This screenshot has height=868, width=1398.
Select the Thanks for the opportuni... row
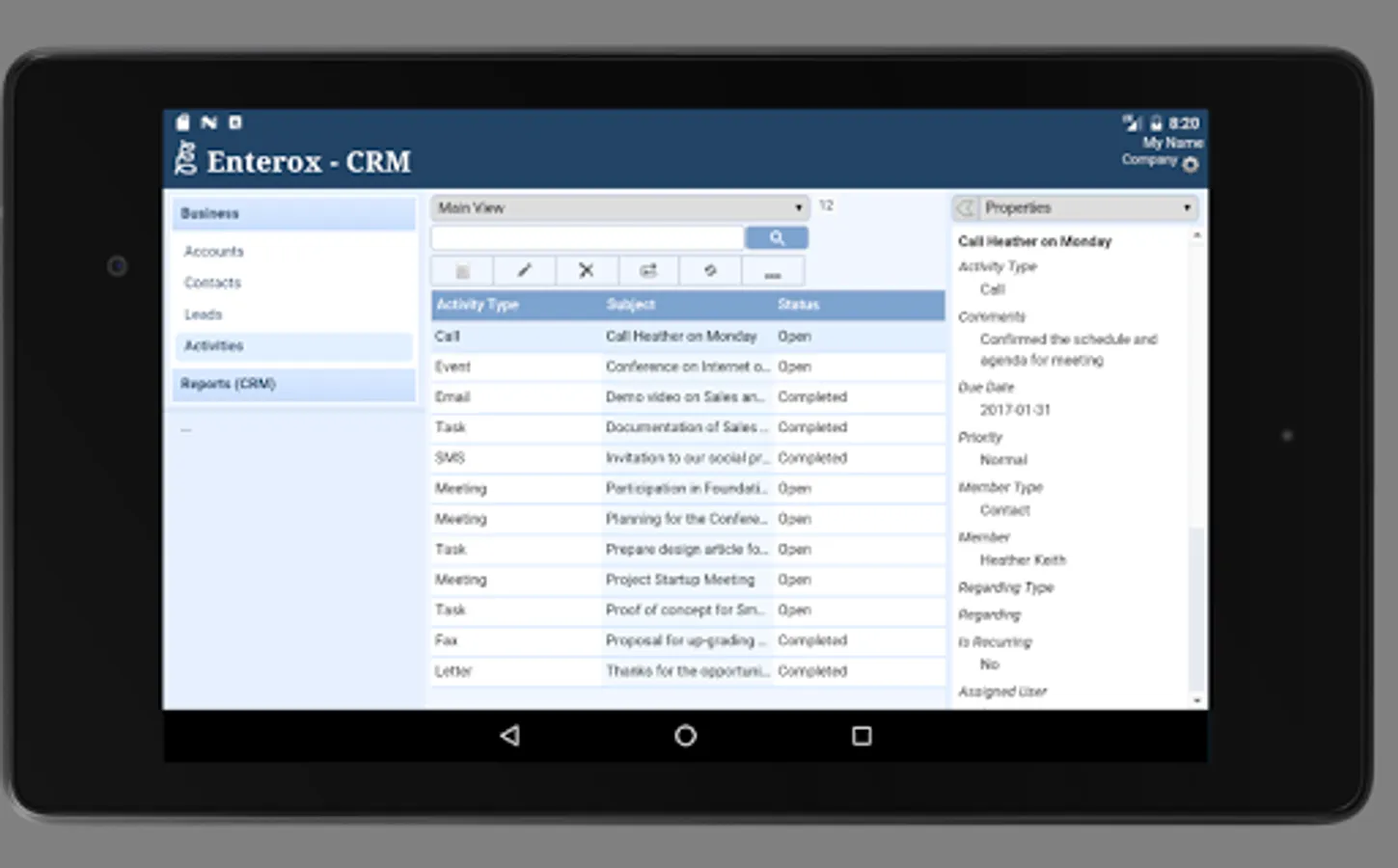point(688,671)
